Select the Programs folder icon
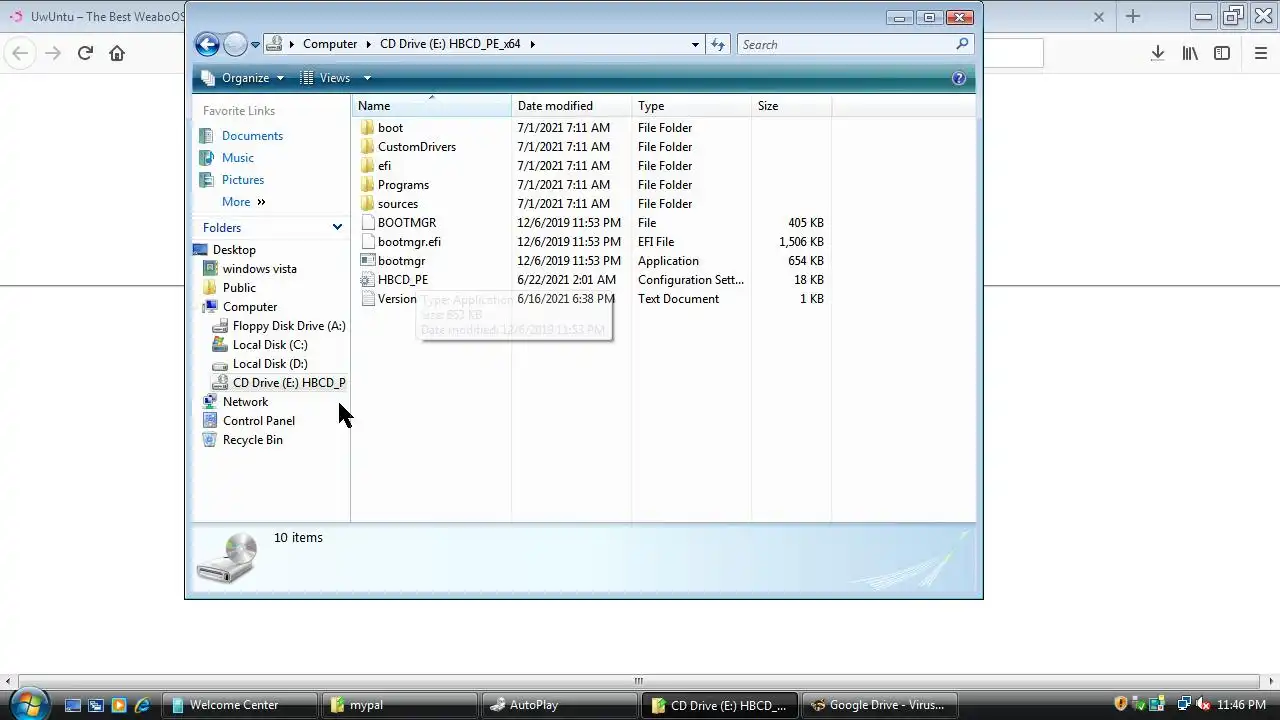This screenshot has width=1280, height=720. pos(367,185)
